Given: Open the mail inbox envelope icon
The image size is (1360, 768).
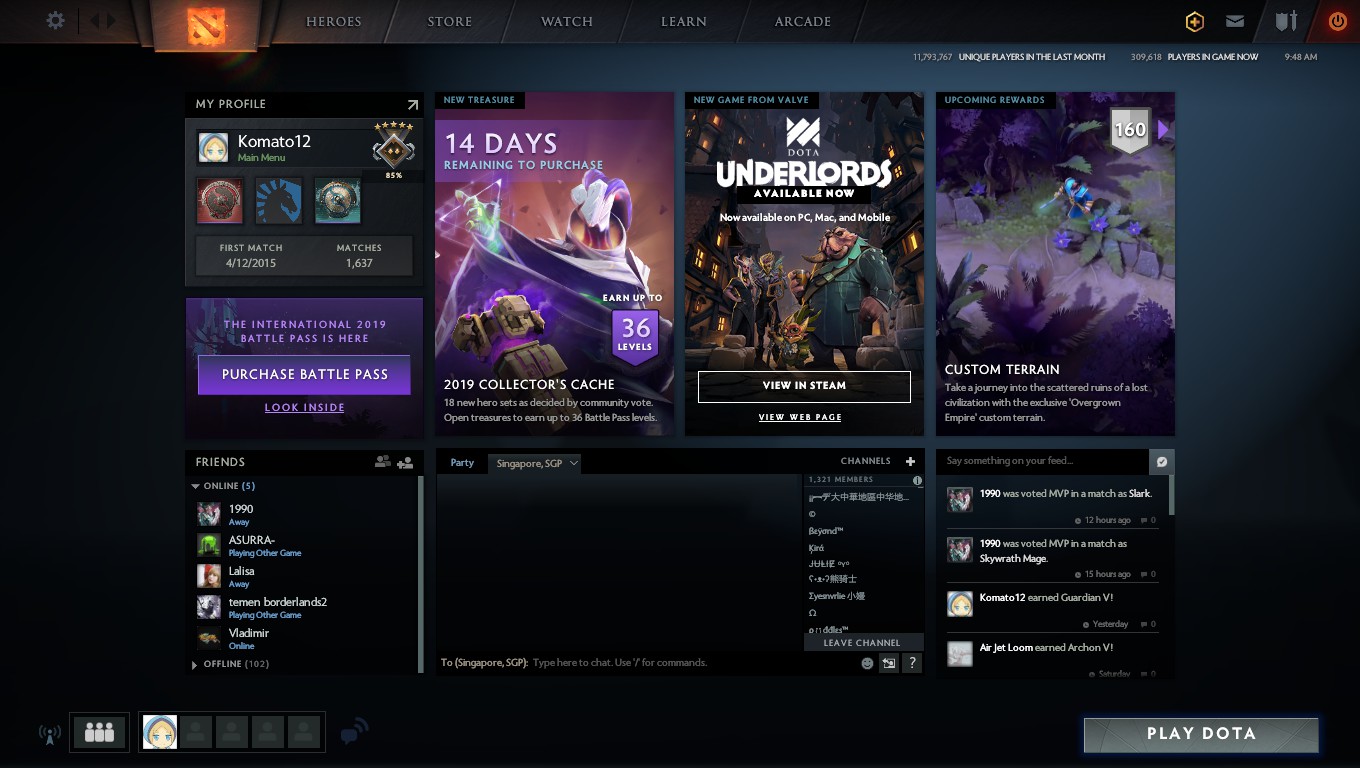Looking at the screenshot, I should point(1235,21).
